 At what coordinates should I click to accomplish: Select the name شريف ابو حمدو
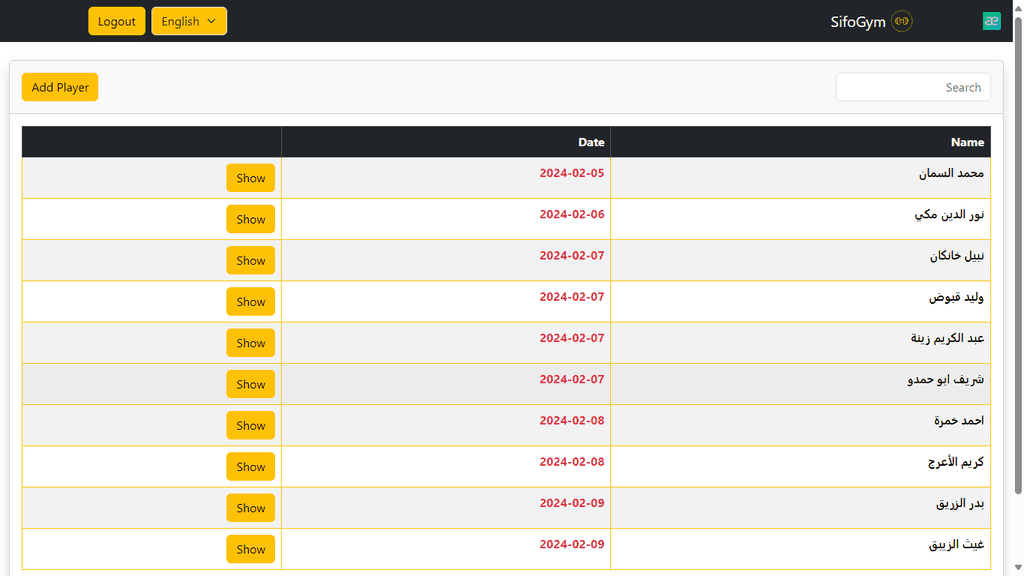pyautogui.click(x=945, y=379)
